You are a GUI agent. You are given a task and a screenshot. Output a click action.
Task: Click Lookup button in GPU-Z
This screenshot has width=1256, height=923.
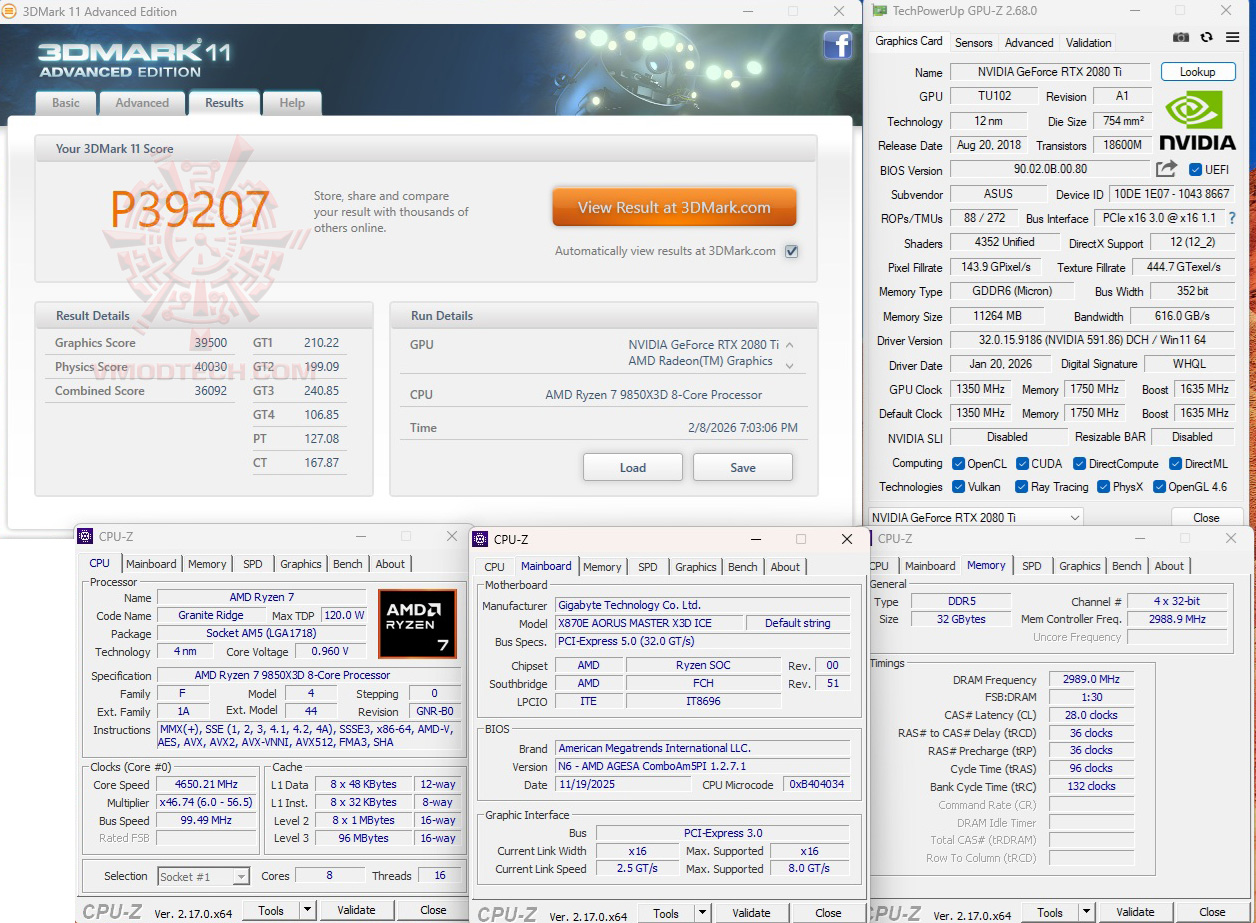[x=1197, y=72]
